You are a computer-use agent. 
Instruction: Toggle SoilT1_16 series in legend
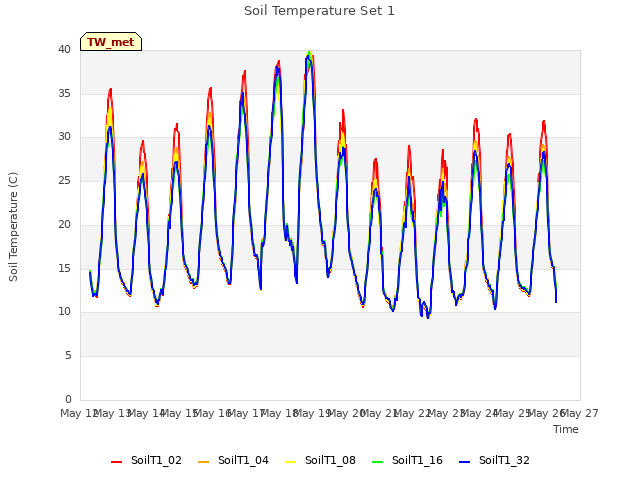coord(407,460)
